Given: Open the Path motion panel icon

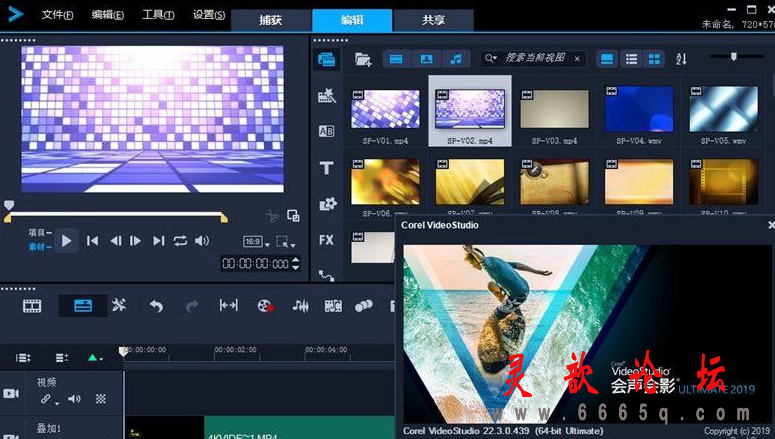Looking at the screenshot, I should 326,275.
